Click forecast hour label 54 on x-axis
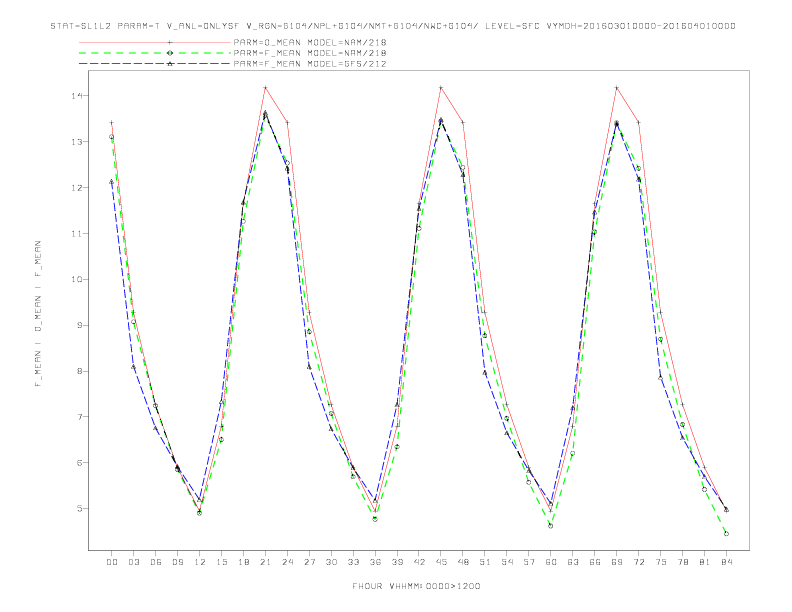This screenshot has width=792, height=612. pos(507,562)
